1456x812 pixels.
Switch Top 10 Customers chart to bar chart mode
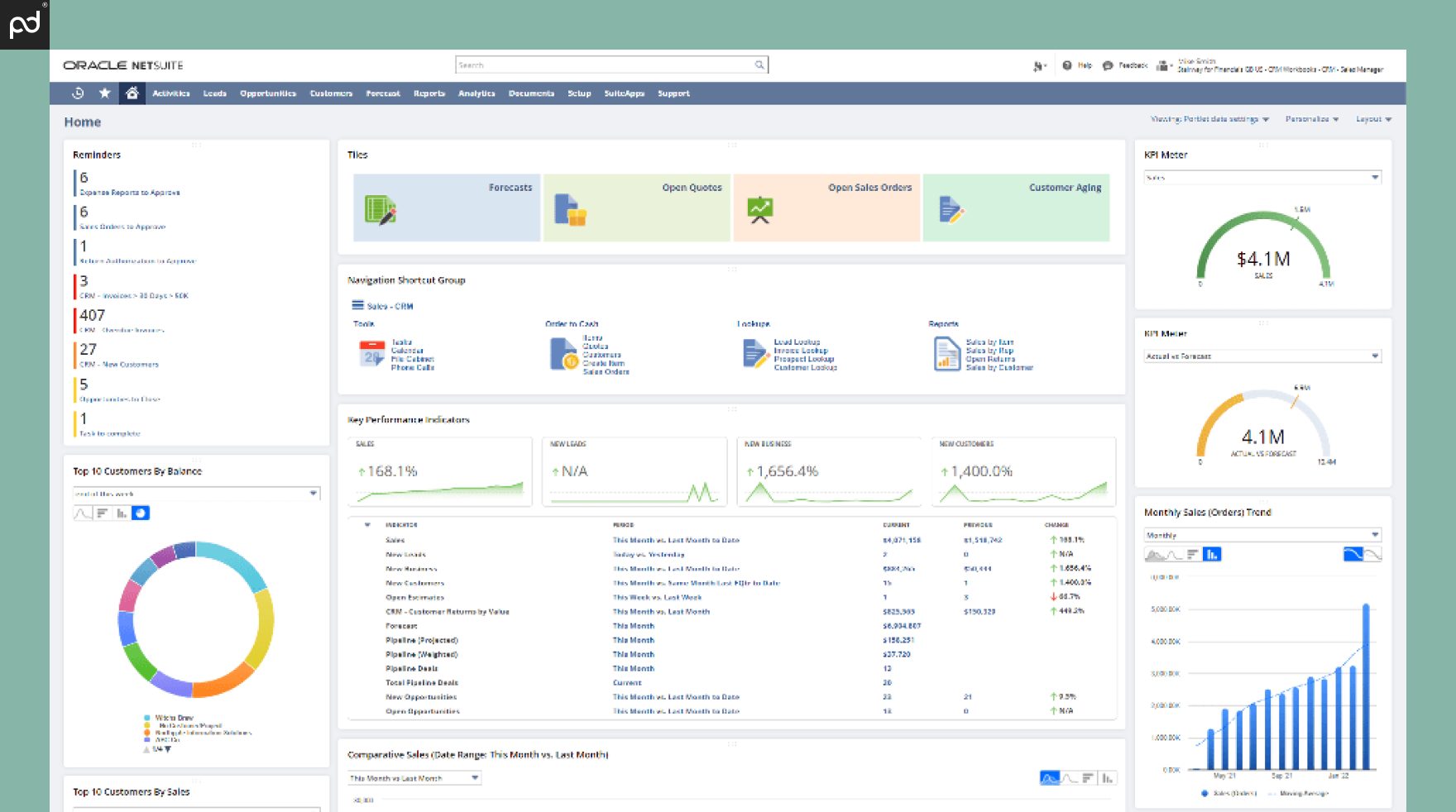pos(121,513)
